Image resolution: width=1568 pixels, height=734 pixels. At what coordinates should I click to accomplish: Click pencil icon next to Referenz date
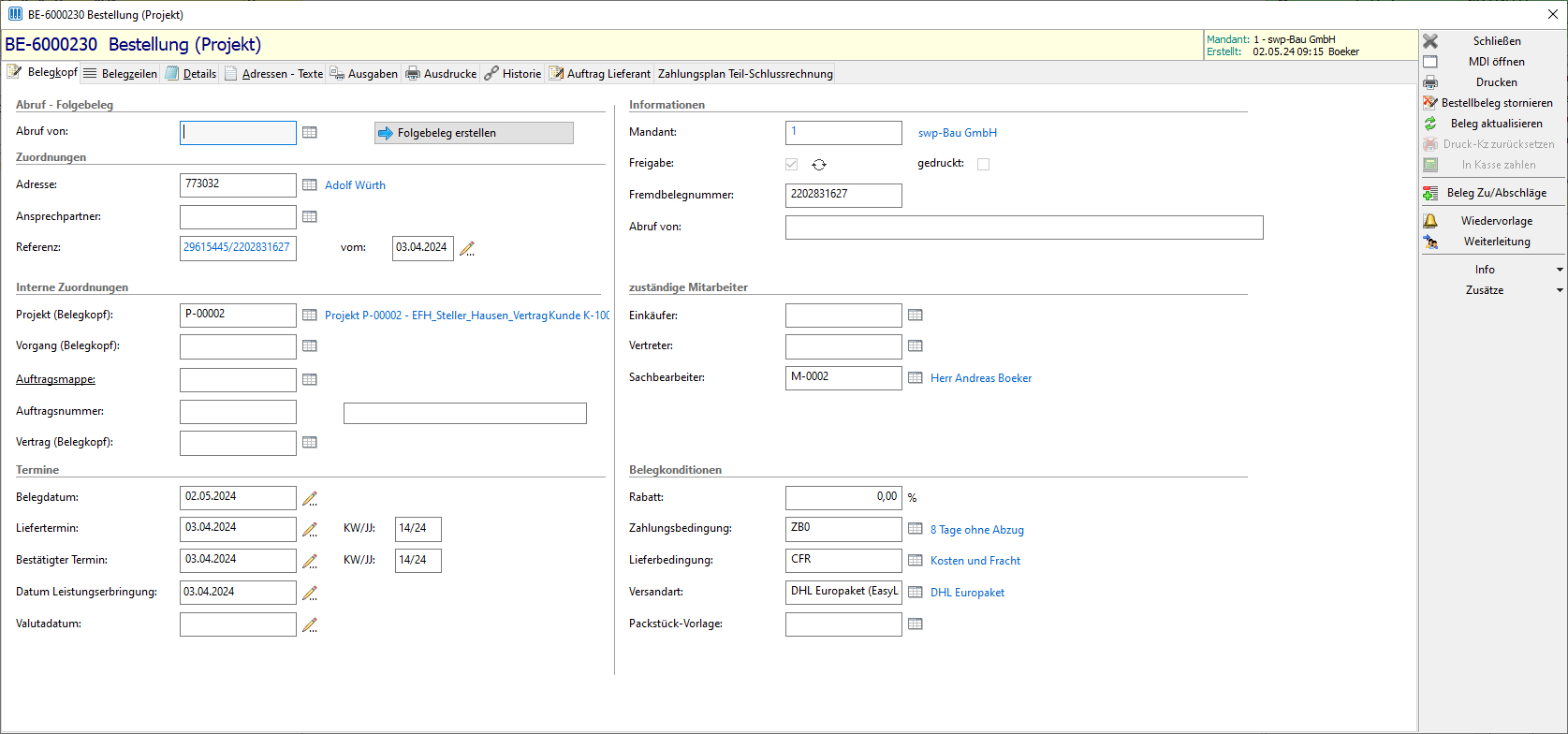pos(467,249)
